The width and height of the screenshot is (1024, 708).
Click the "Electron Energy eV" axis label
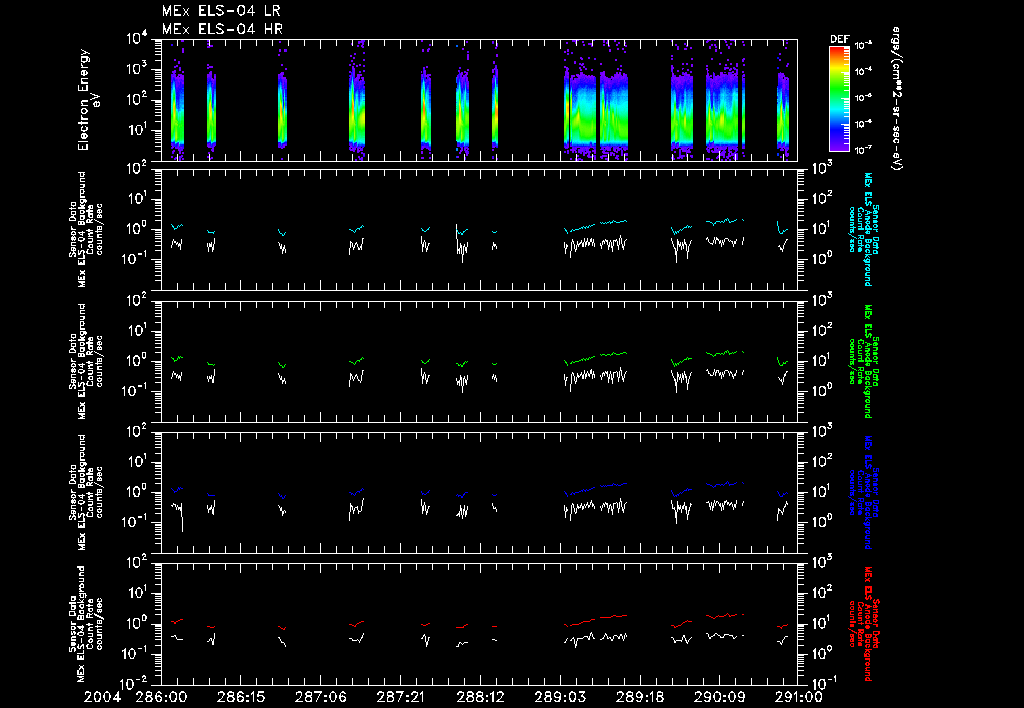pyautogui.click(x=88, y=99)
